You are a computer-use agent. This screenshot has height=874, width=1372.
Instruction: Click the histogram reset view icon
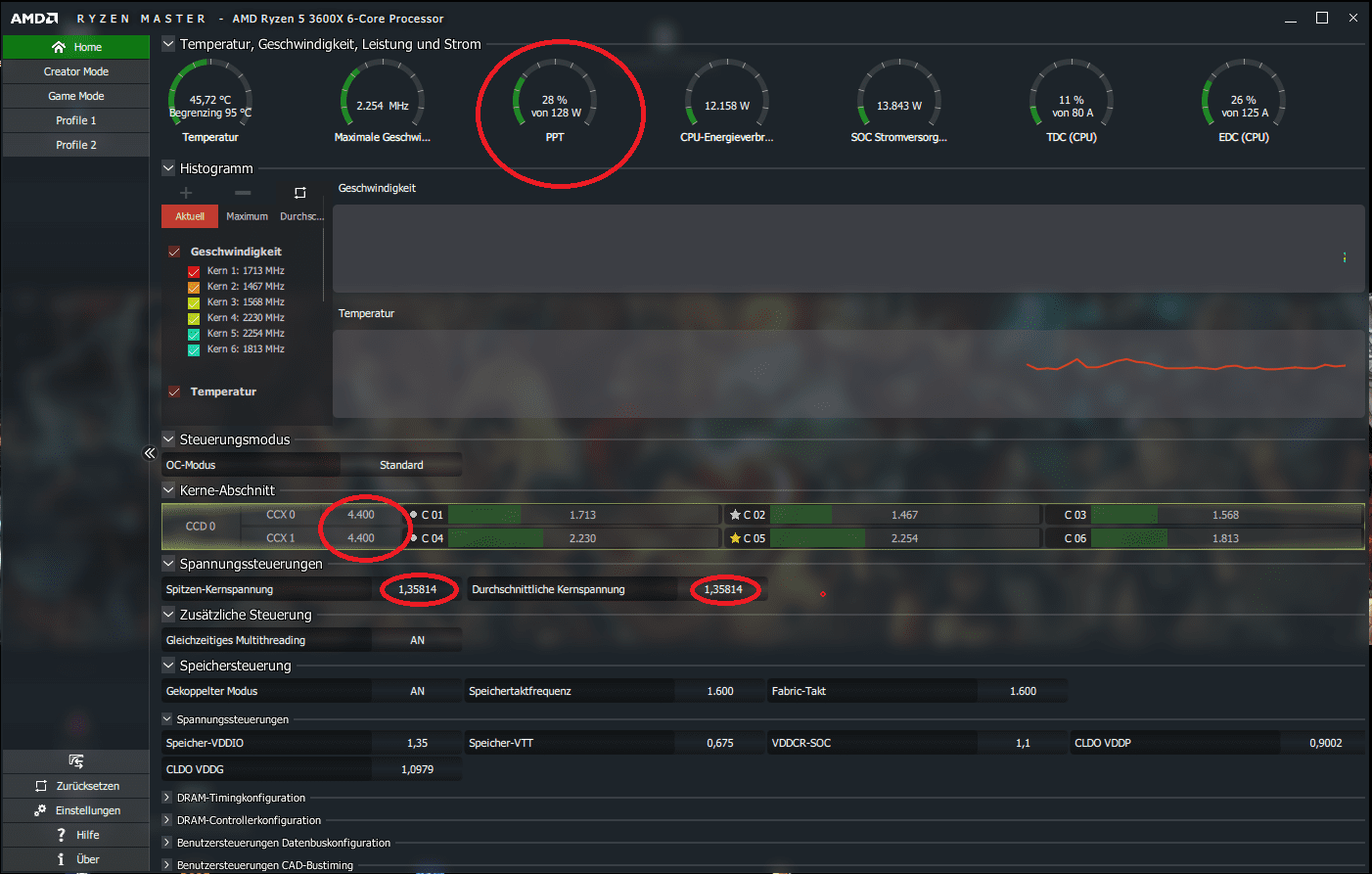pos(300,193)
